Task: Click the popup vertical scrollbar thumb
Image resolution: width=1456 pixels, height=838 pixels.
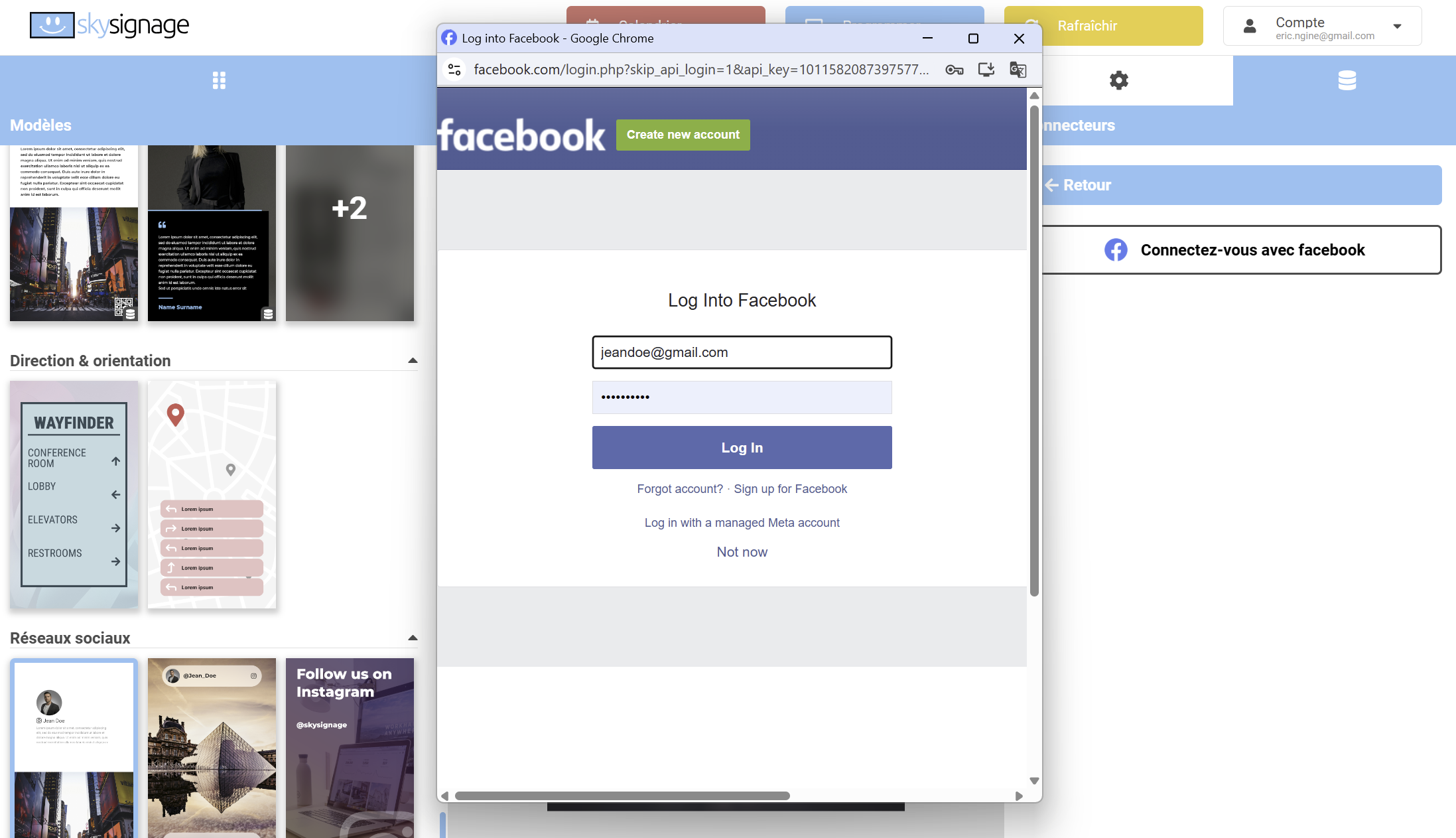Action: click(1034, 350)
